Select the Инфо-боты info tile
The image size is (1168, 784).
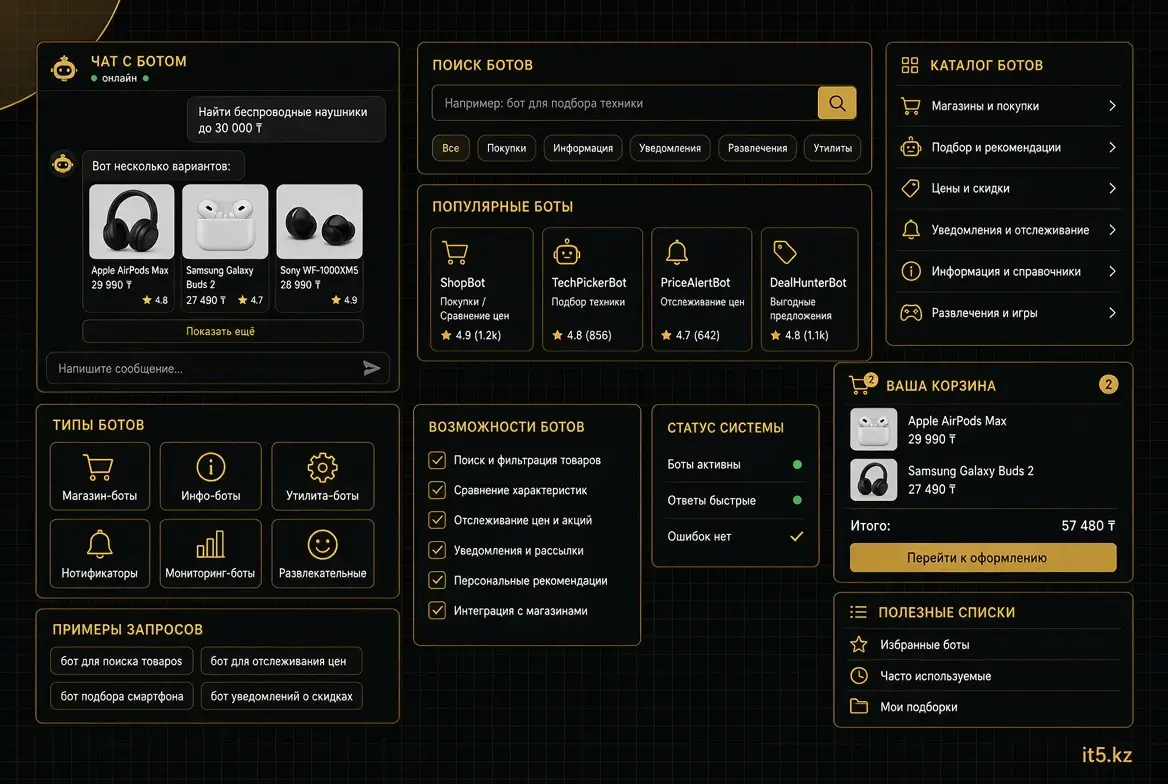click(x=211, y=476)
